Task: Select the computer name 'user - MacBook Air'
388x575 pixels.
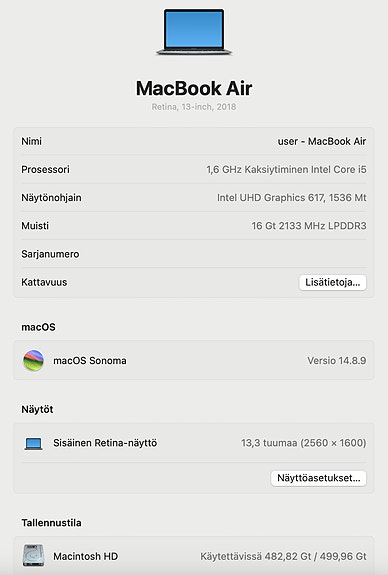Action: point(322,141)
